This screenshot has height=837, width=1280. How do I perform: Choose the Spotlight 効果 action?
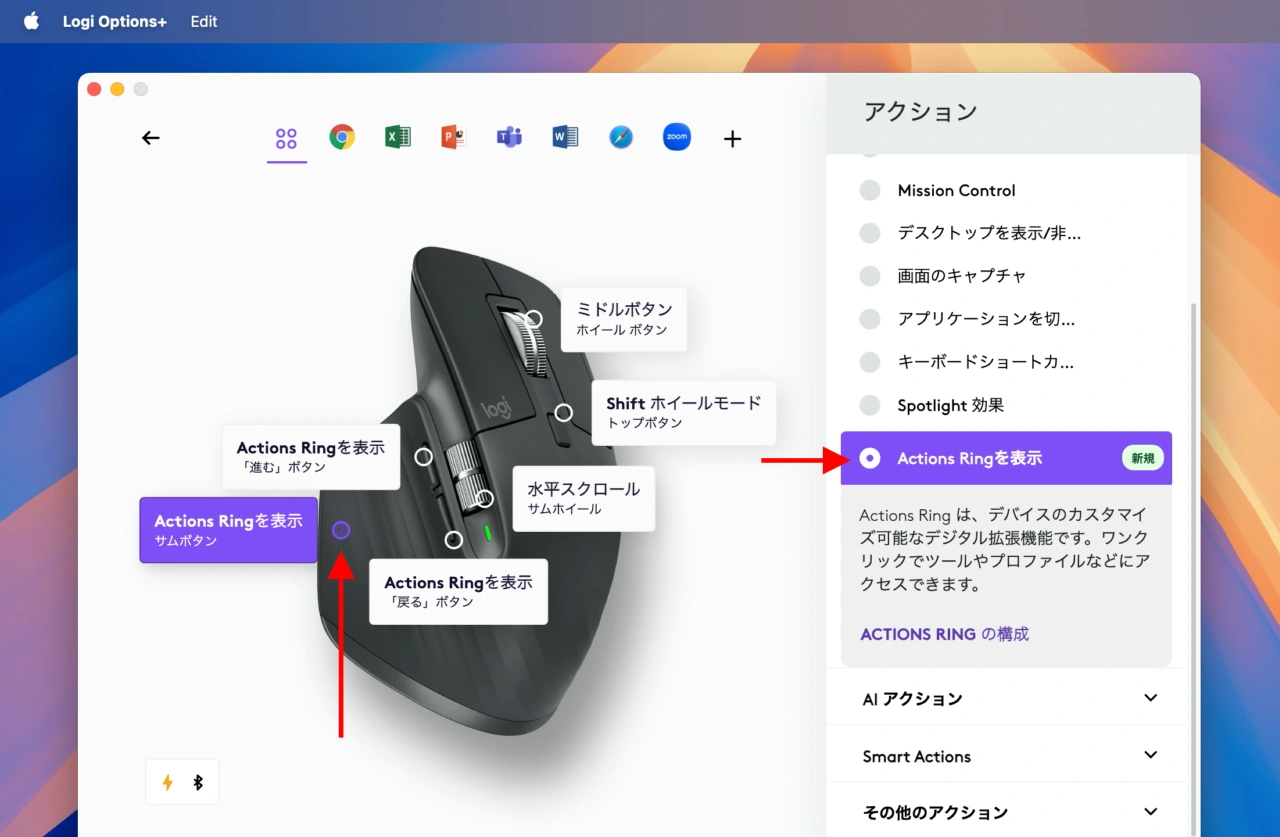click(869, 405)
